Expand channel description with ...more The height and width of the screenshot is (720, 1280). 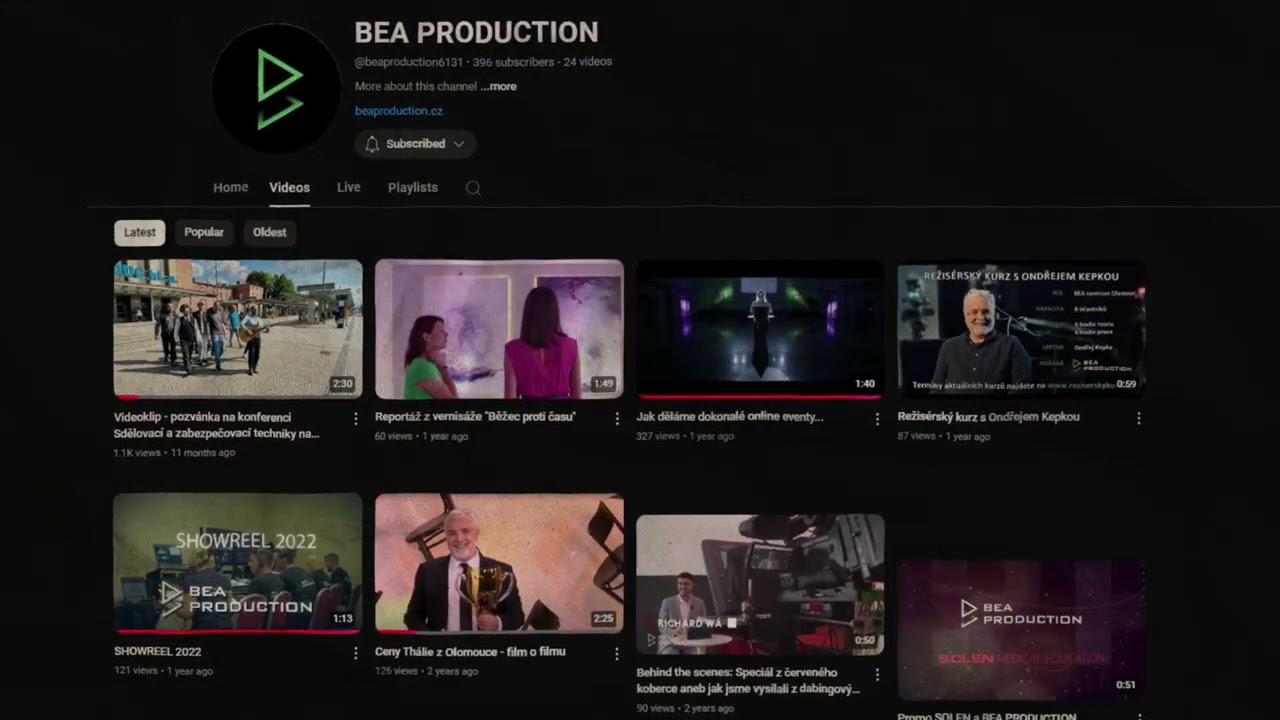click(x=498, y=87)
